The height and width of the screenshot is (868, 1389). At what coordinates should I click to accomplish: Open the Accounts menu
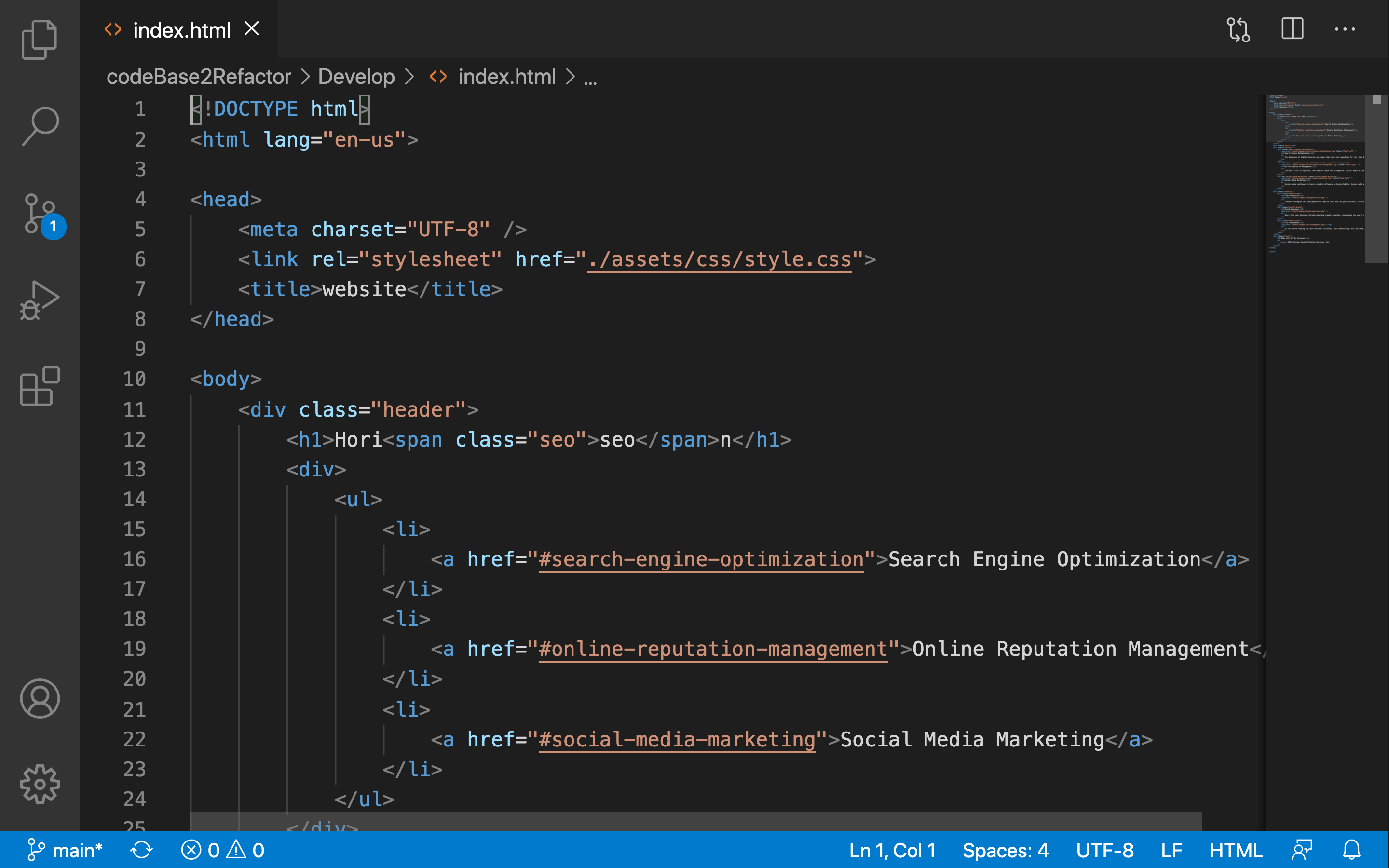[39, 698]
